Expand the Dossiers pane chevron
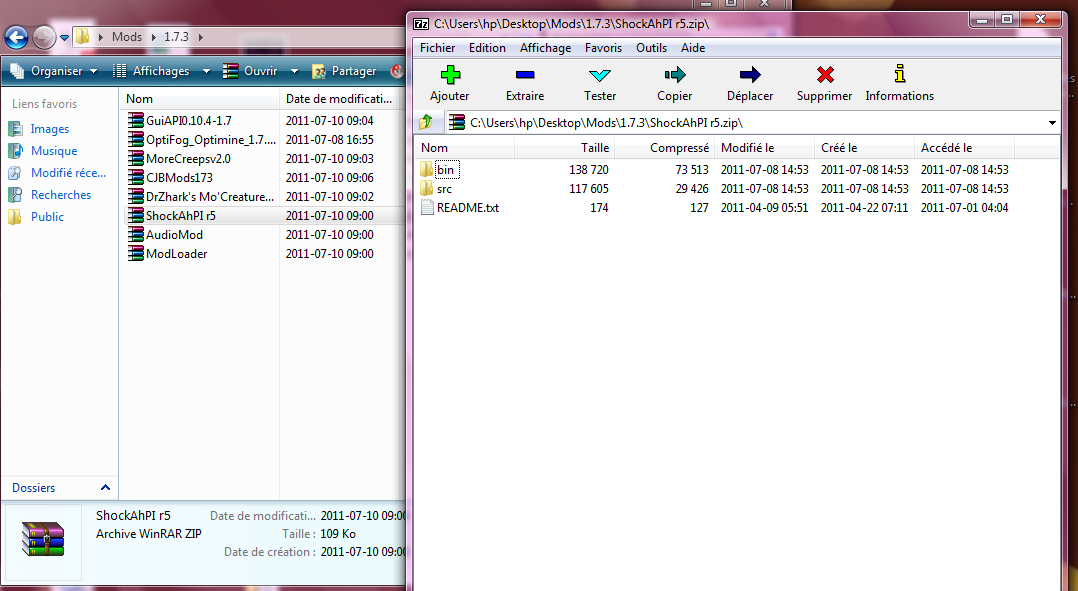1078x591 pixels. click(105, 487)
